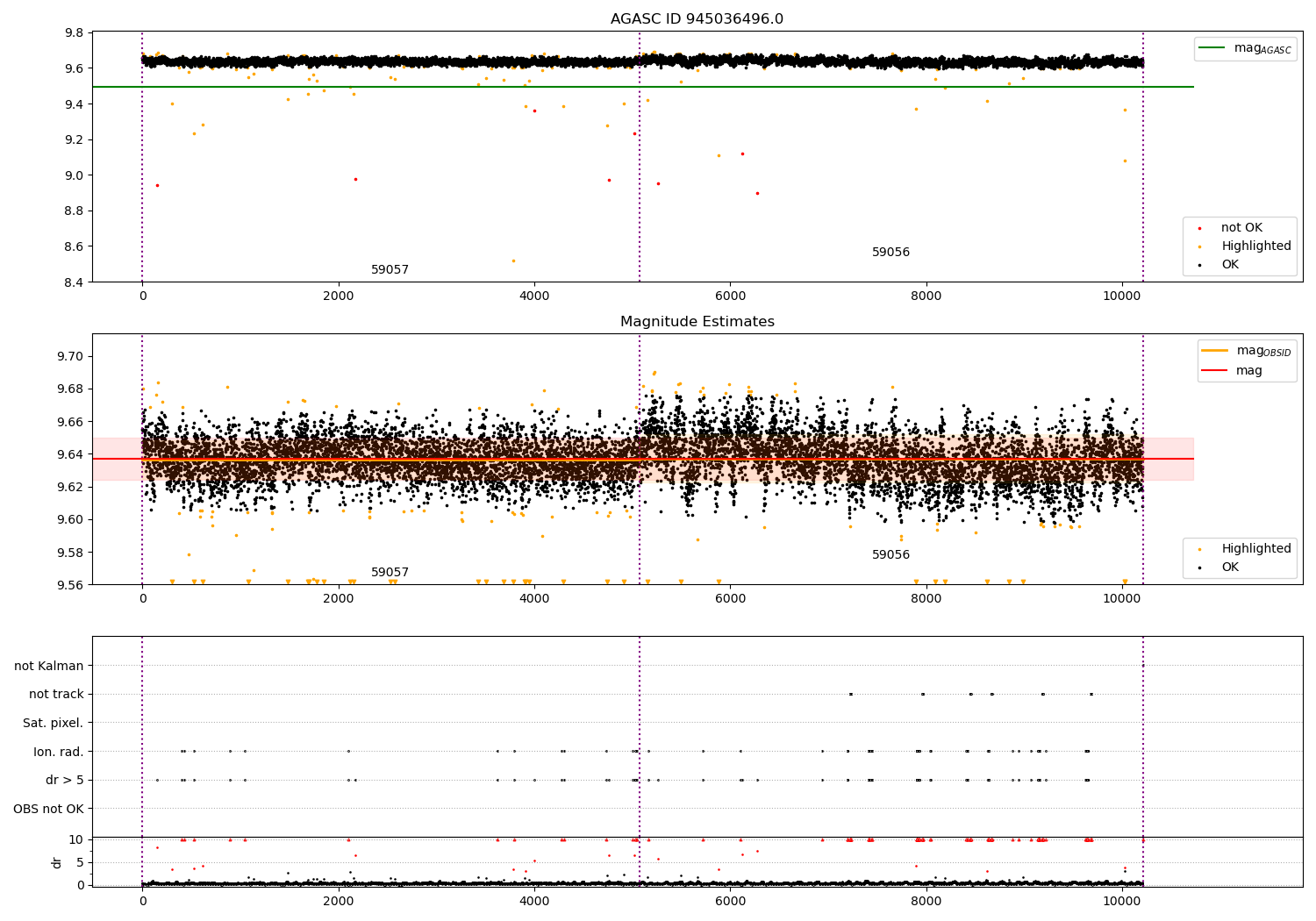
Task: Select the "not OK" legend entry
Action: tap(1241, 228)
